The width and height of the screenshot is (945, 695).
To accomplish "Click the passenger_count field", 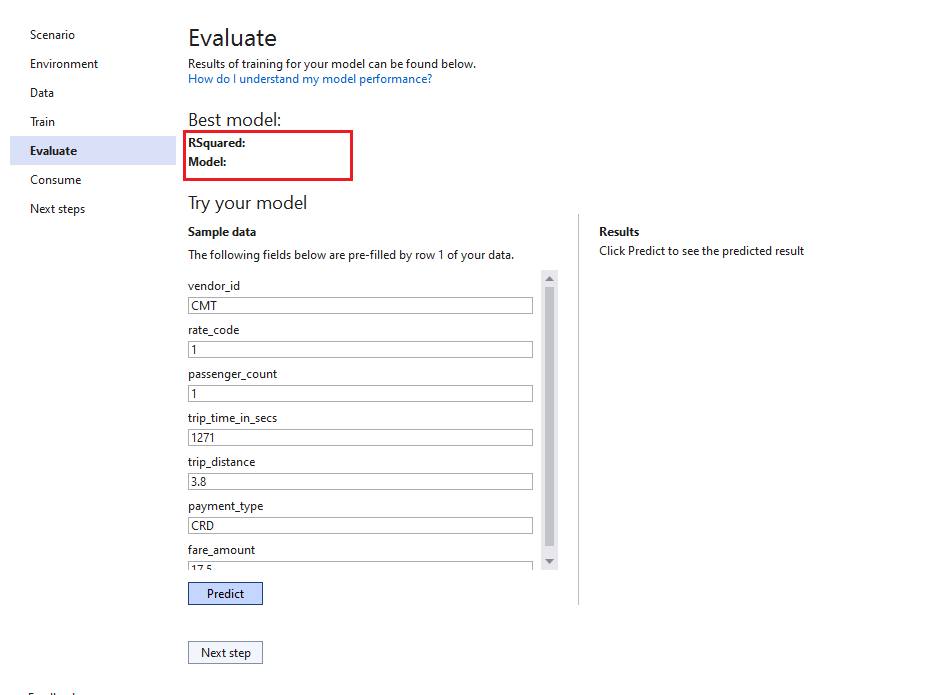I will click(360, 393).
